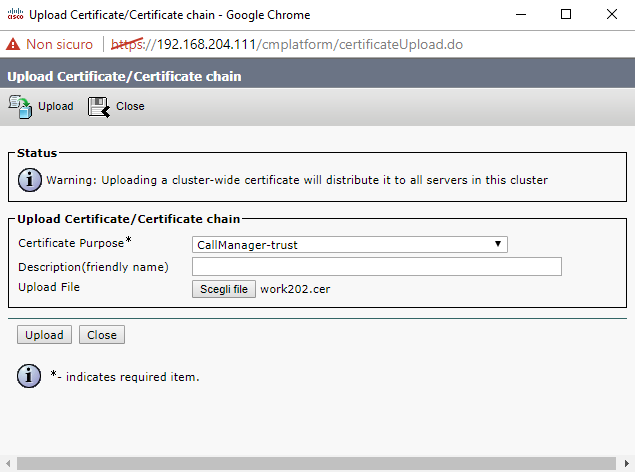Viewport: 635px width, 472px height.
Task: Click the red warning triangle in address bar
Action: click(x=13, y=45)
